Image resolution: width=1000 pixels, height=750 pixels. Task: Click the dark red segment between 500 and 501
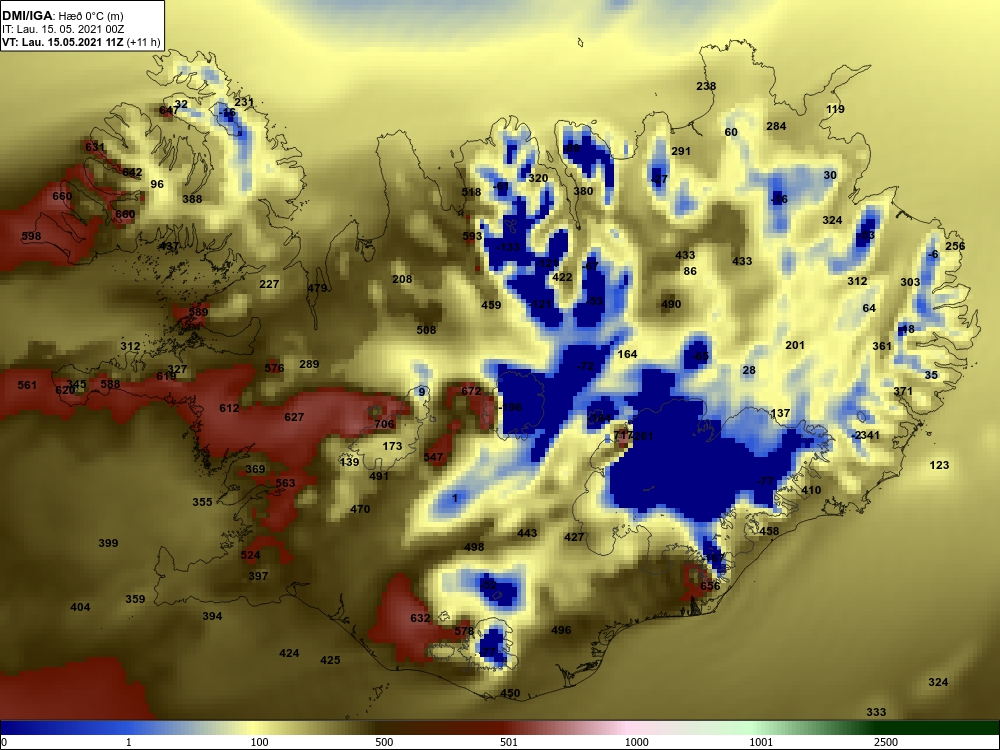click(x=446, y=728)
